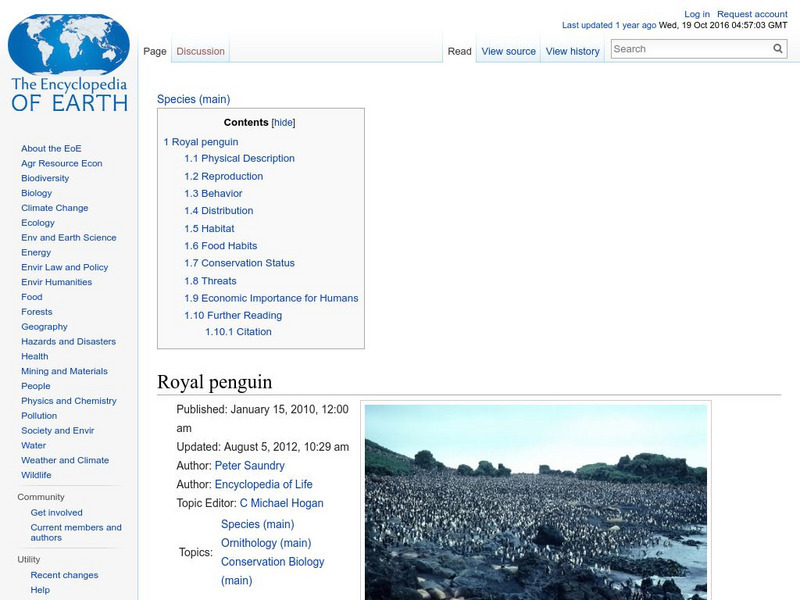
Task: Open Species (main) in Topics list
Action: pos(257,524)
